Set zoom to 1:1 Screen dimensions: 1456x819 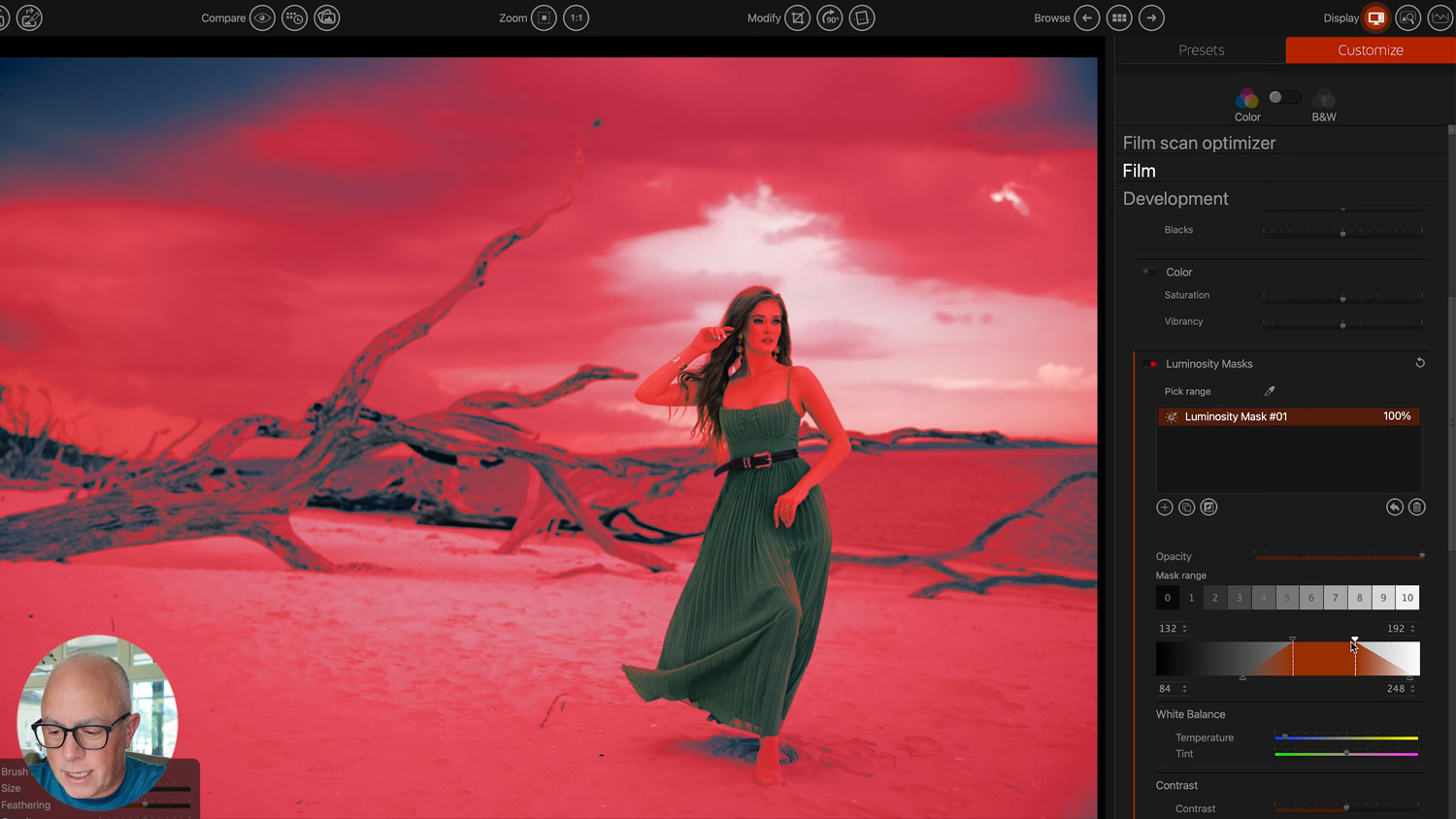[x=577, y=17]
